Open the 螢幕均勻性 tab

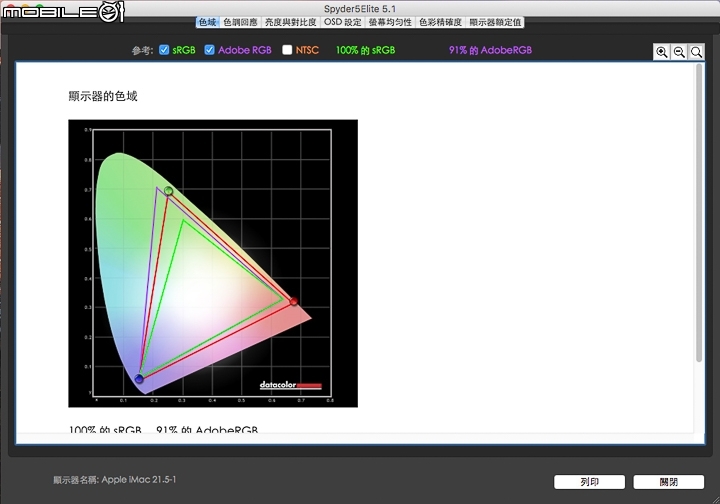(390, 22)
